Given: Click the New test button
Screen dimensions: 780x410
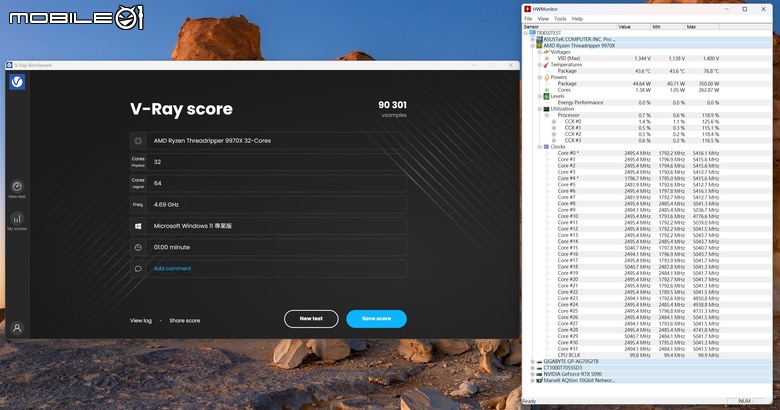Looking at the screenshot, I should point(311,319).
